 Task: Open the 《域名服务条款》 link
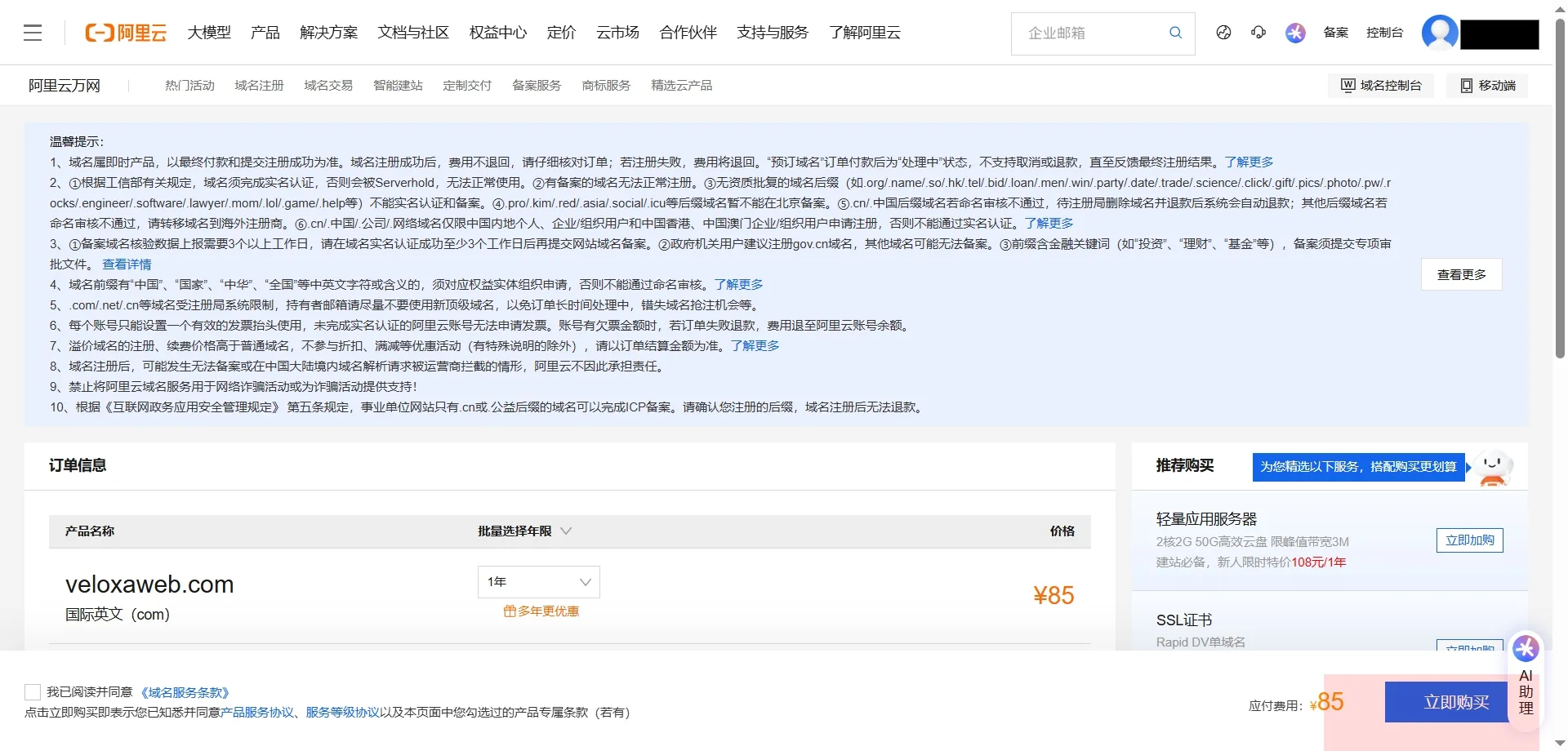click(185, 692)
